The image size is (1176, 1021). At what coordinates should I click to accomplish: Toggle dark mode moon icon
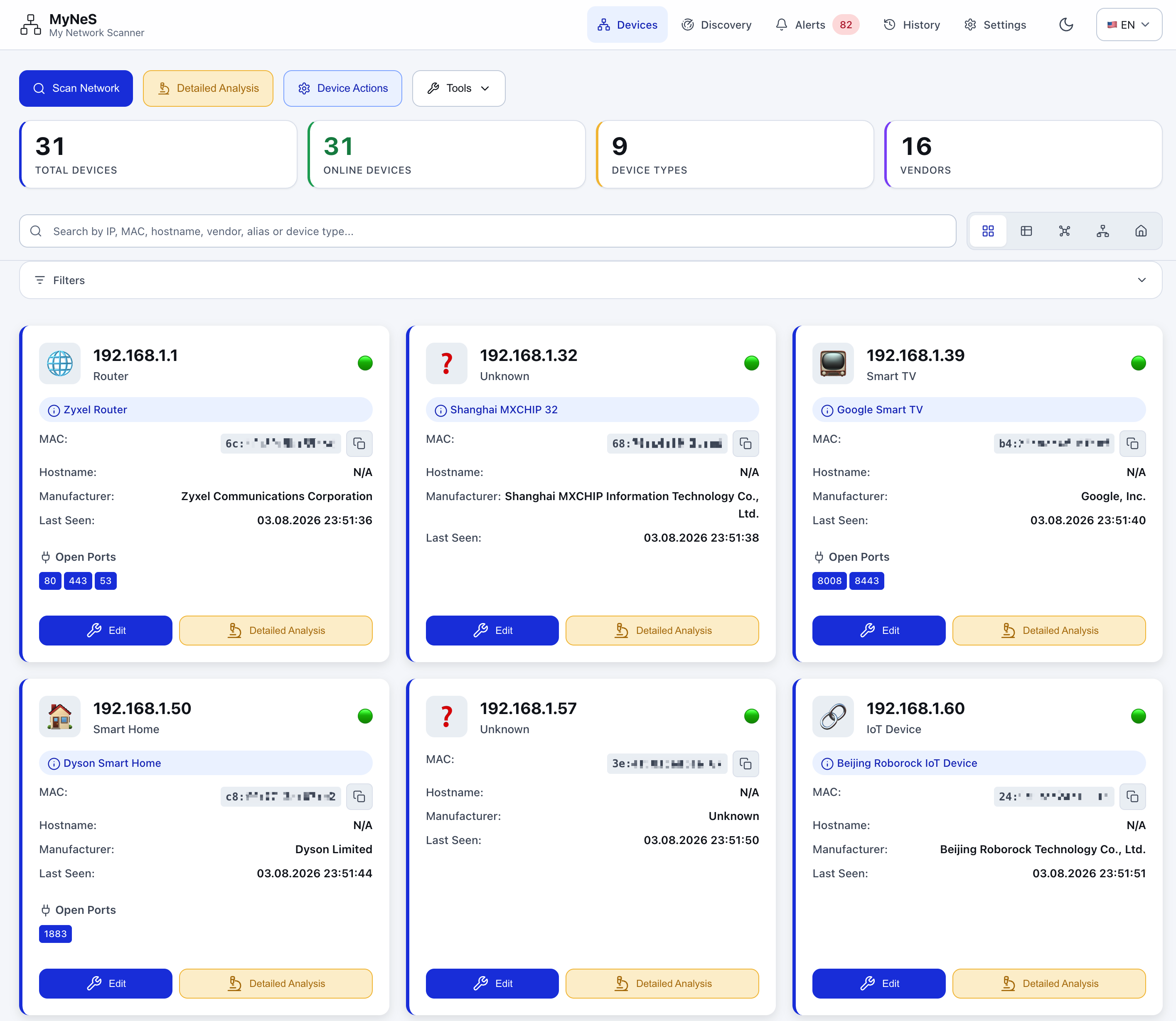point(1066,25)
